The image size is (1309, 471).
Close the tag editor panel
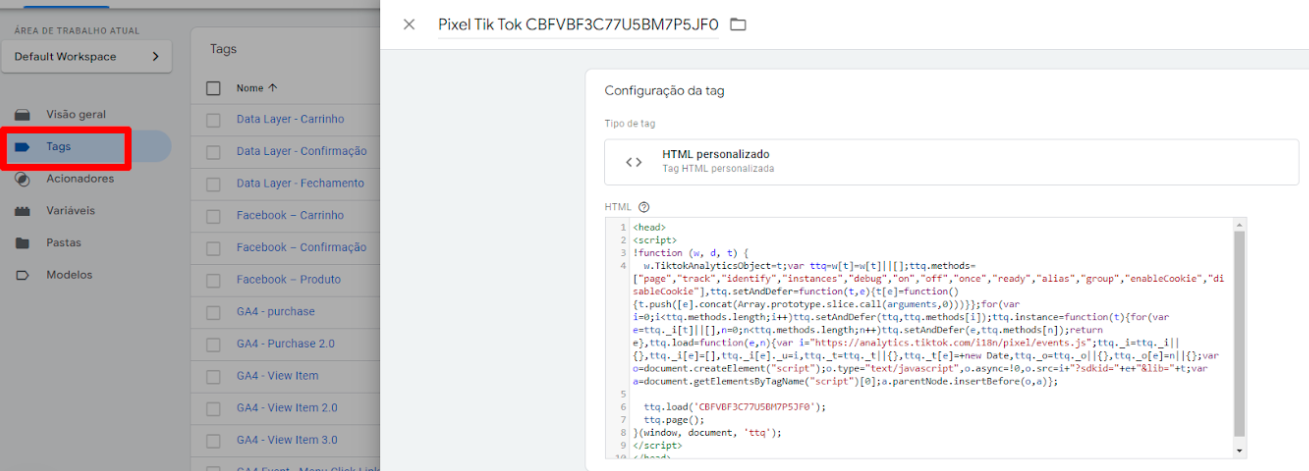409,24
